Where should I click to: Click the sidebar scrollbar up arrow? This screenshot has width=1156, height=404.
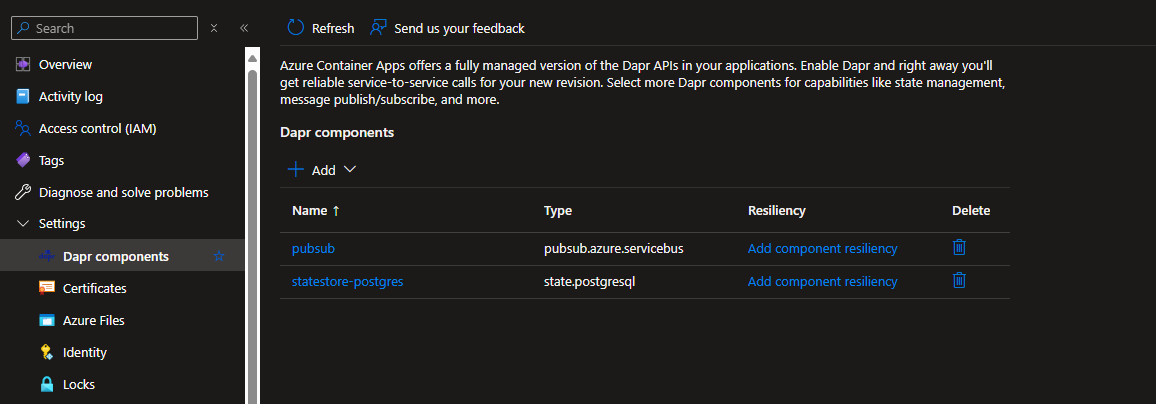click(252, 58)
